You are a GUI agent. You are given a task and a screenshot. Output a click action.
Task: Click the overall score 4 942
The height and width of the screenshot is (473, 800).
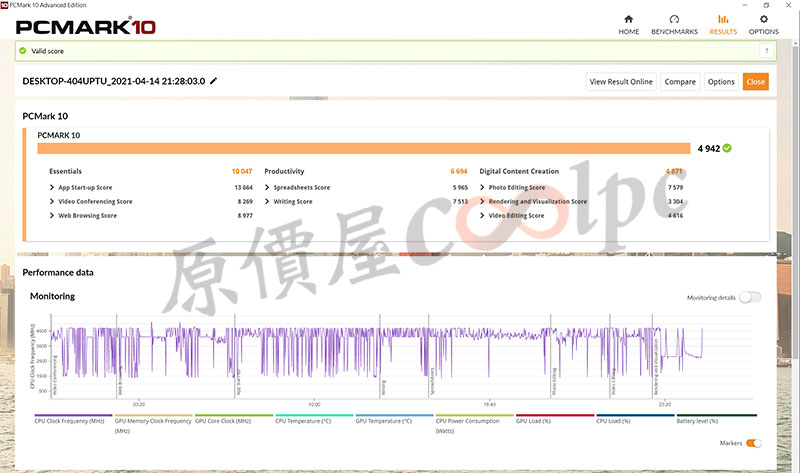(709, 148)
